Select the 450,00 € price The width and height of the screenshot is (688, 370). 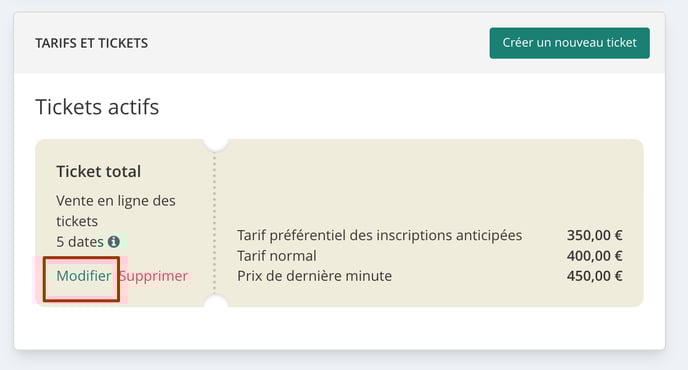tap(595, 276)
